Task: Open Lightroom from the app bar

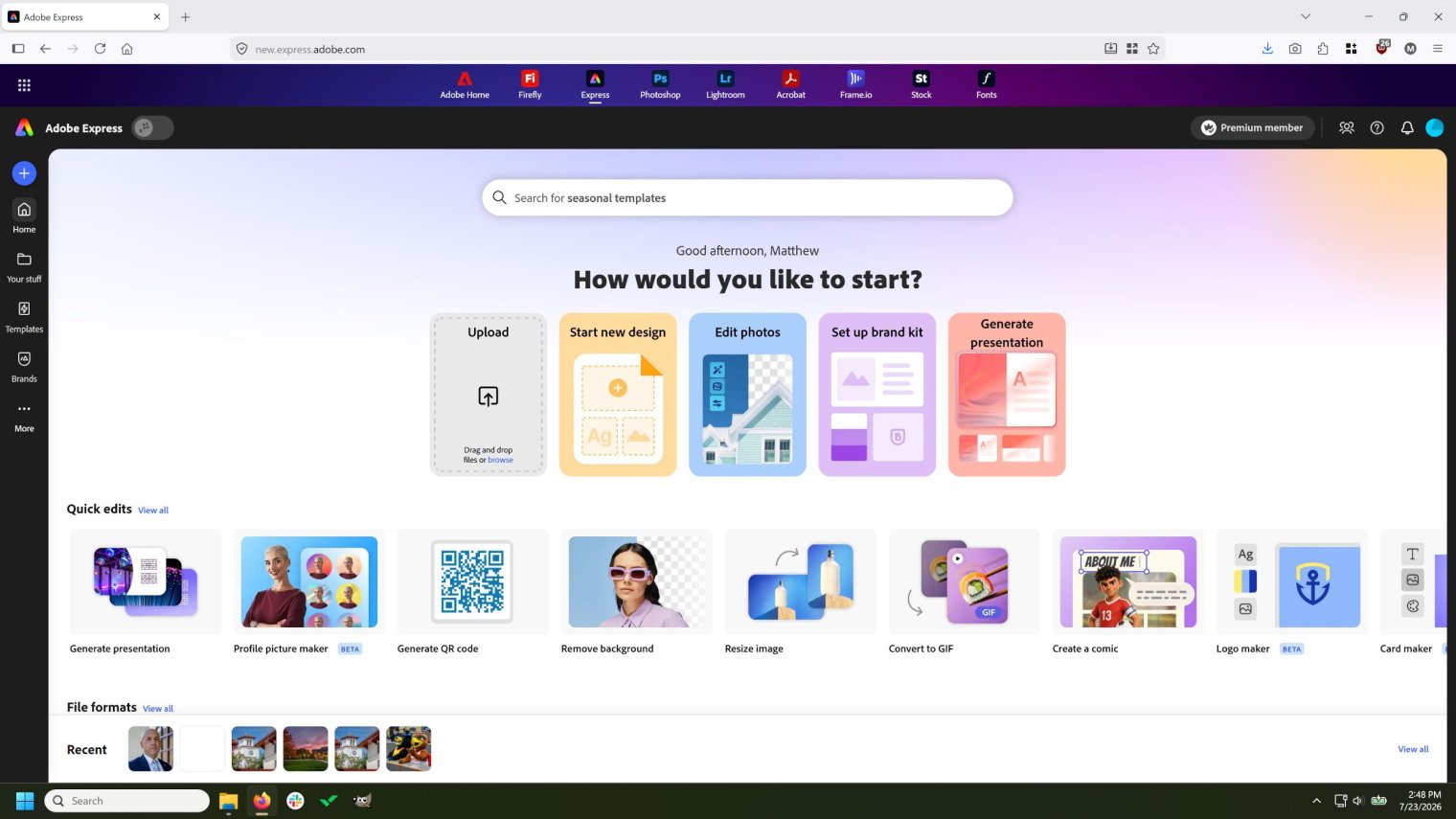Action: pos(725,85)
